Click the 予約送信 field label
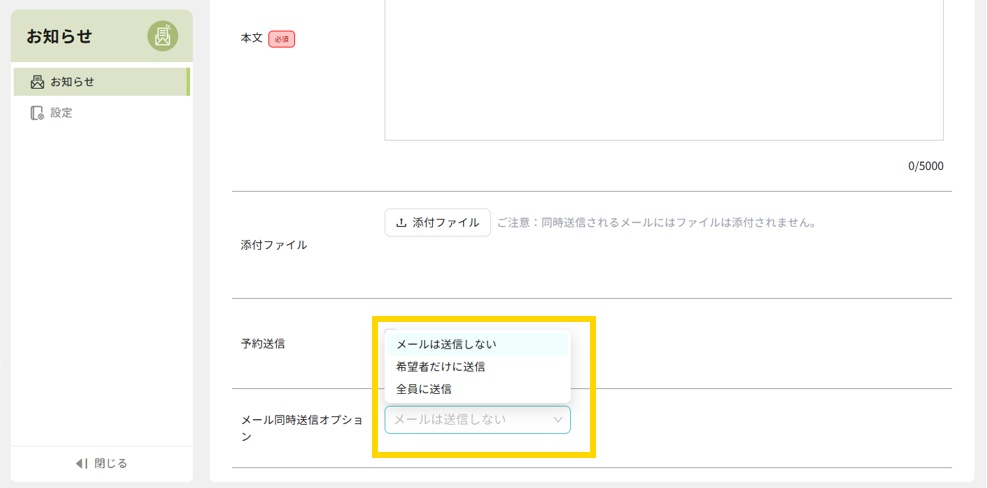The height and width of the screenshot is (488, 987). (x=263, y=344)
